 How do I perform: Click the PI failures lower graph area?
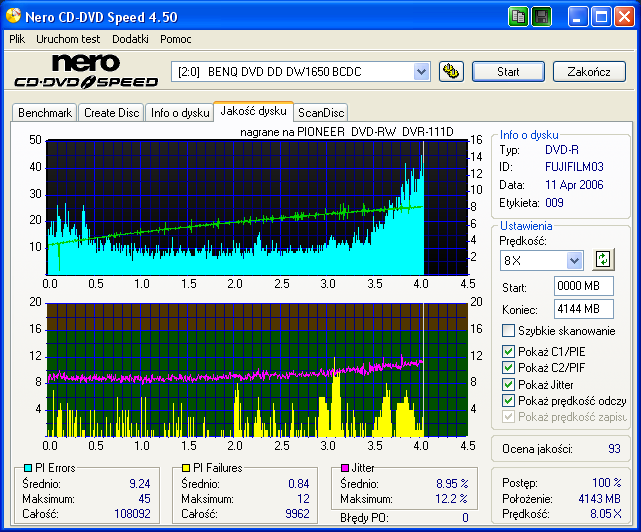(x=257, y=370)
